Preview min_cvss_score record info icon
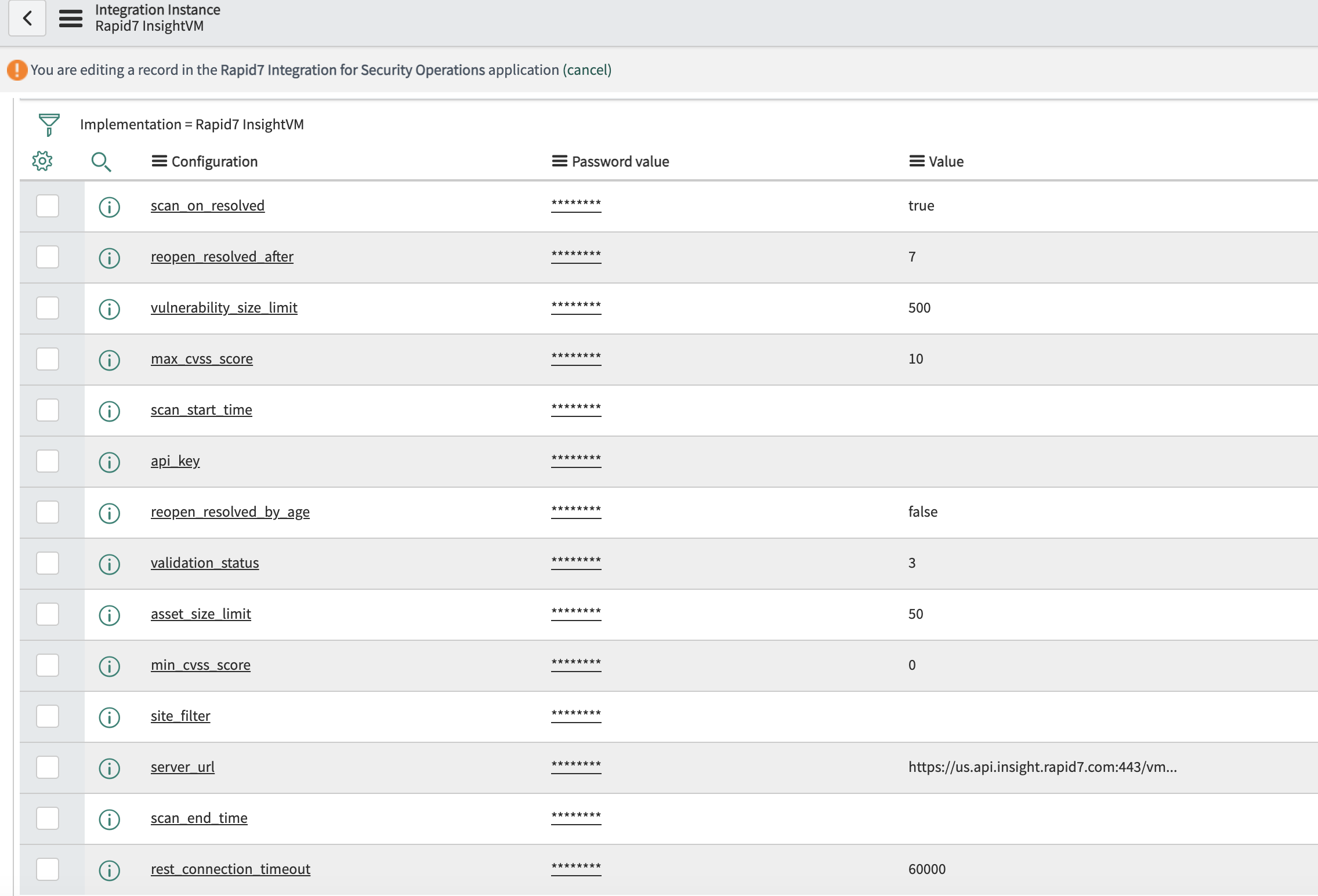Image resolution: width=1318 pixels, height=896 pixels. tap(110, 666)
